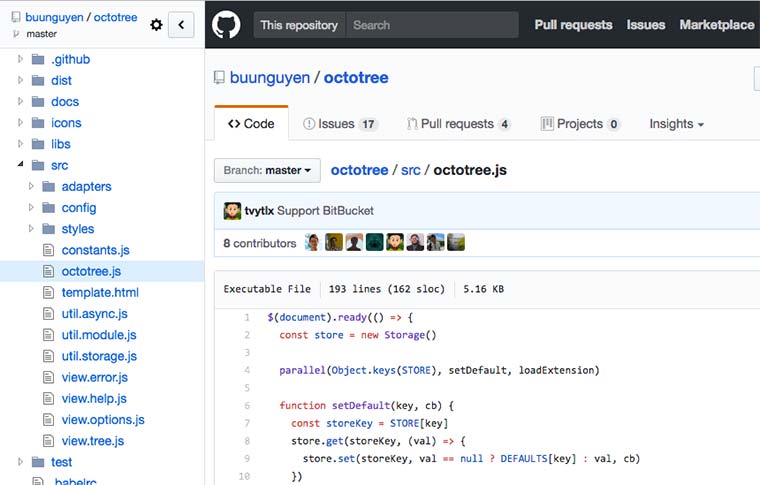760x485 pixels.
Task: Click the tvytlx commit author avatar
Action: [232, 211]
